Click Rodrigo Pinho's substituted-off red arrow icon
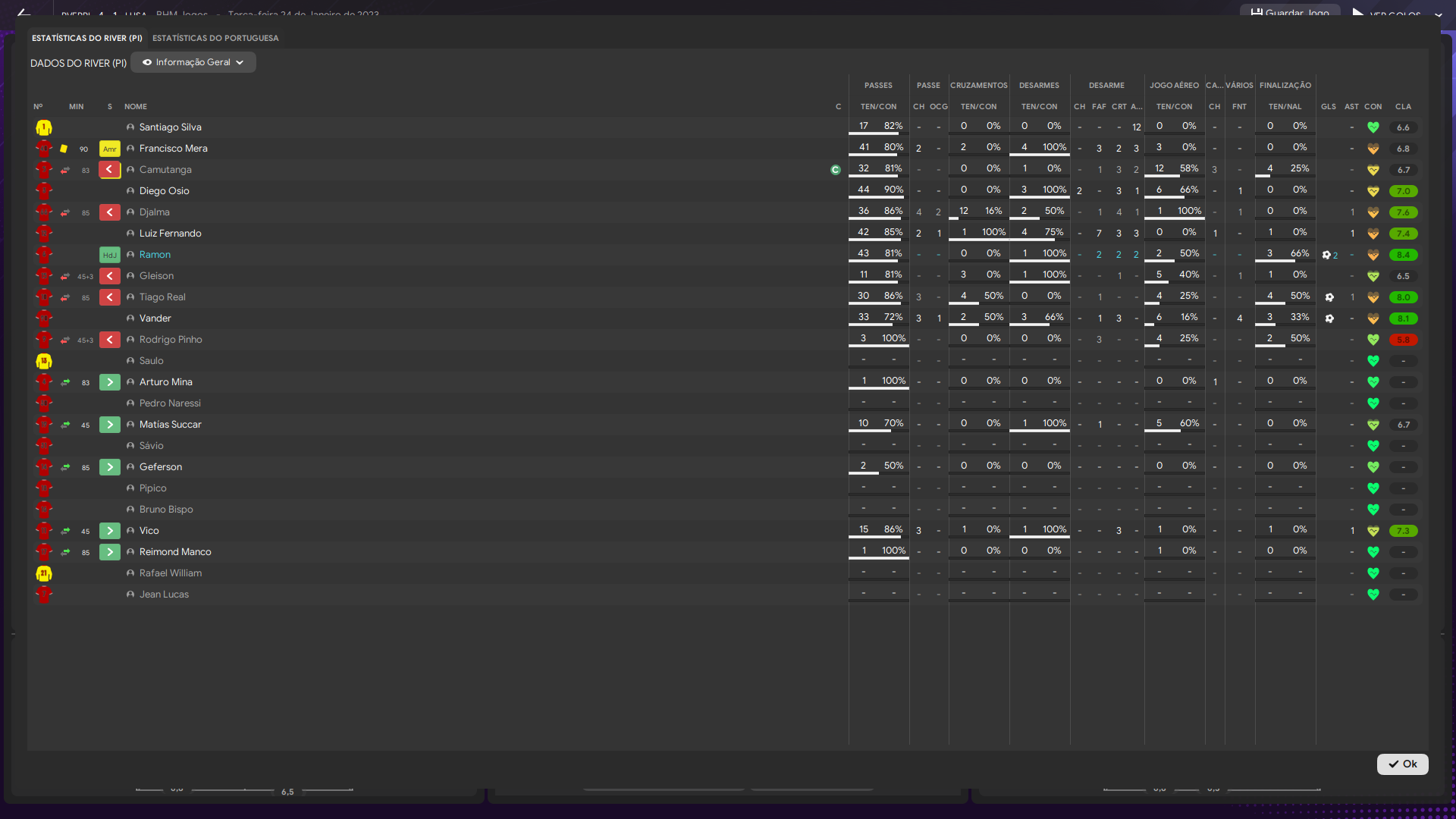This screenshot has width=1456, height=819. coord(110,340)
